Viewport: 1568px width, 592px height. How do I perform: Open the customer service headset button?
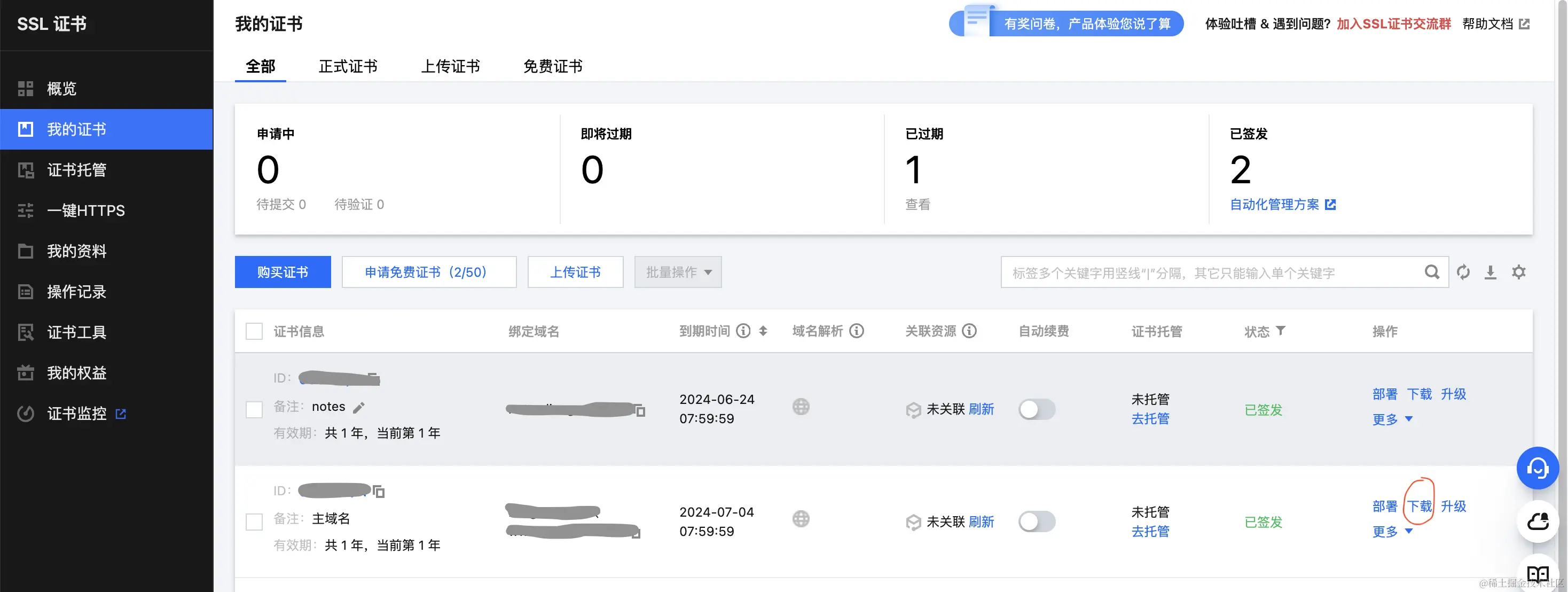[1537, 469]
